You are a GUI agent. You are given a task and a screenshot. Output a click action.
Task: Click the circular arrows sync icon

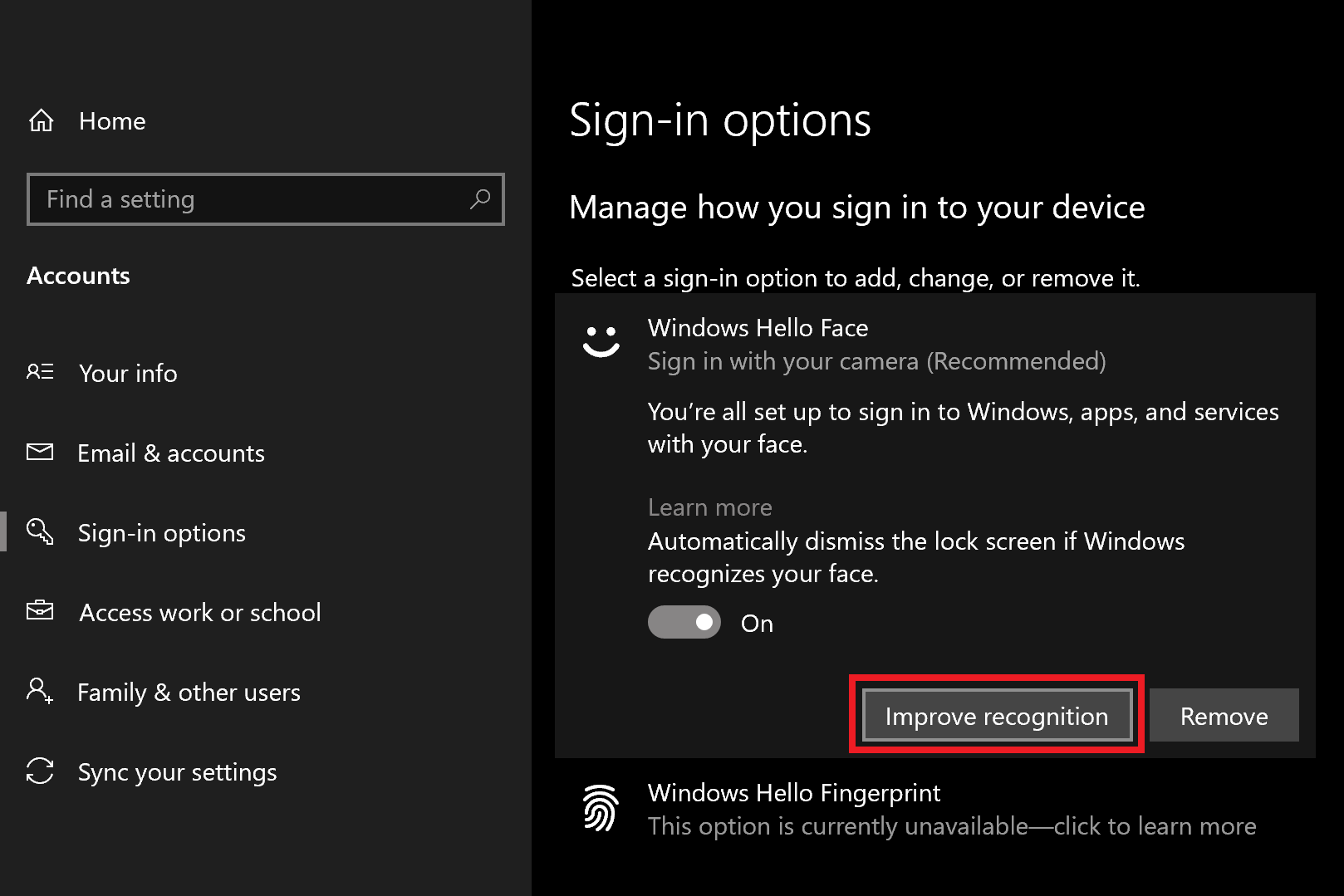click(x=40, y=771)
